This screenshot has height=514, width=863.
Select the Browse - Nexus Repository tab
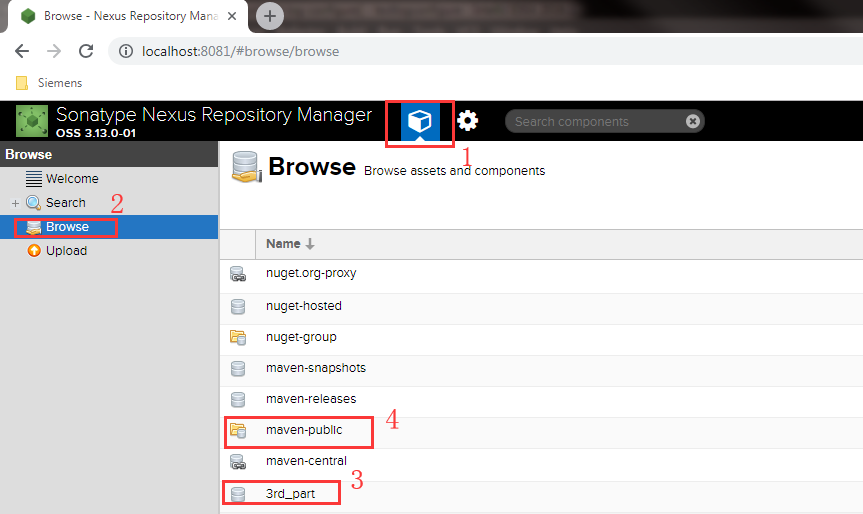(127, 16)
